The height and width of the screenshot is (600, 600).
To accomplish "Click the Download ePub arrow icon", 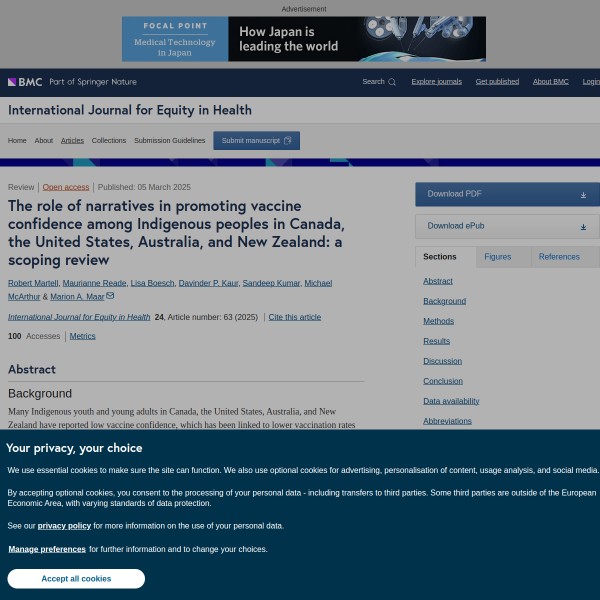I will click(x=583, y=227).
